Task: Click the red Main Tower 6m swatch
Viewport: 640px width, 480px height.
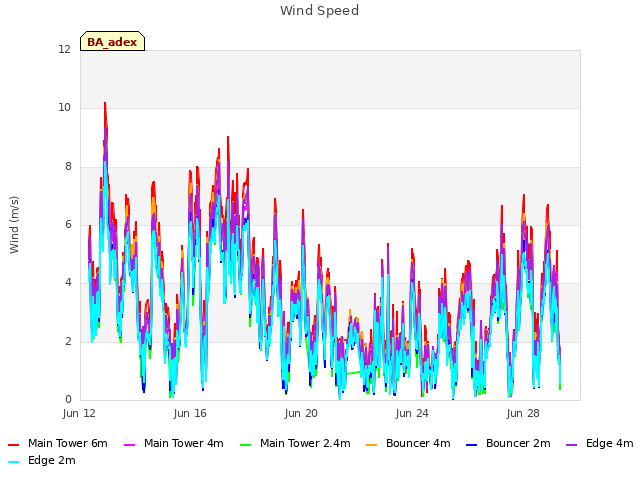Action: pyautogui.click(x=13, y=444)
